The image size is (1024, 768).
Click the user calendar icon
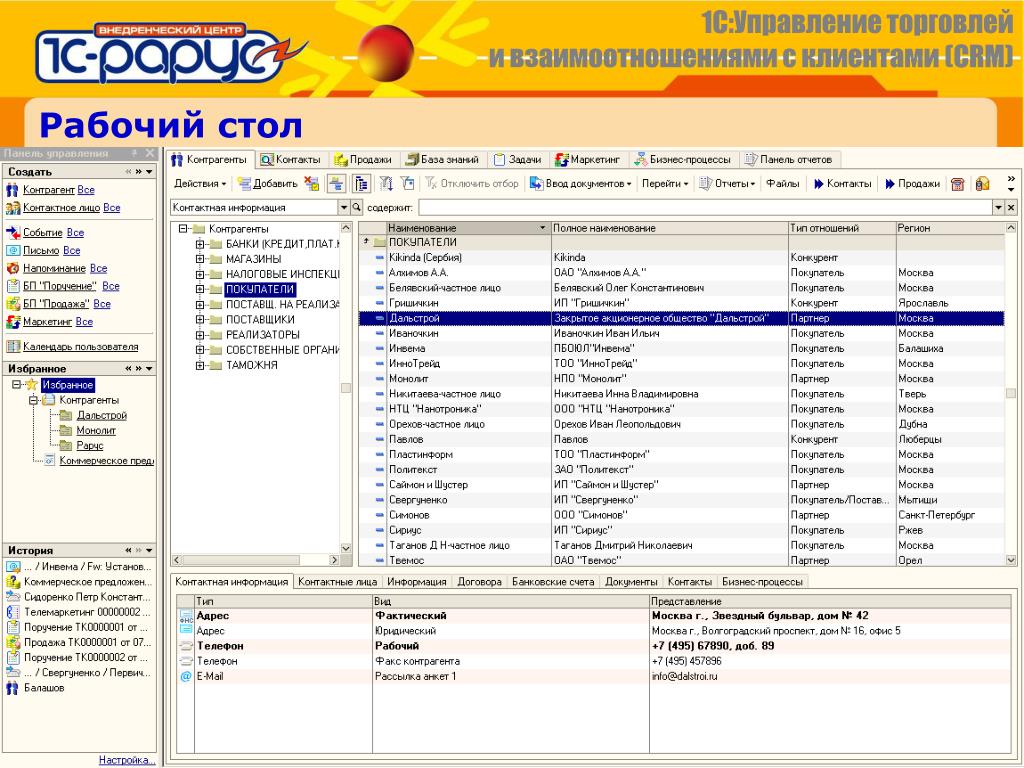point(12,347)
